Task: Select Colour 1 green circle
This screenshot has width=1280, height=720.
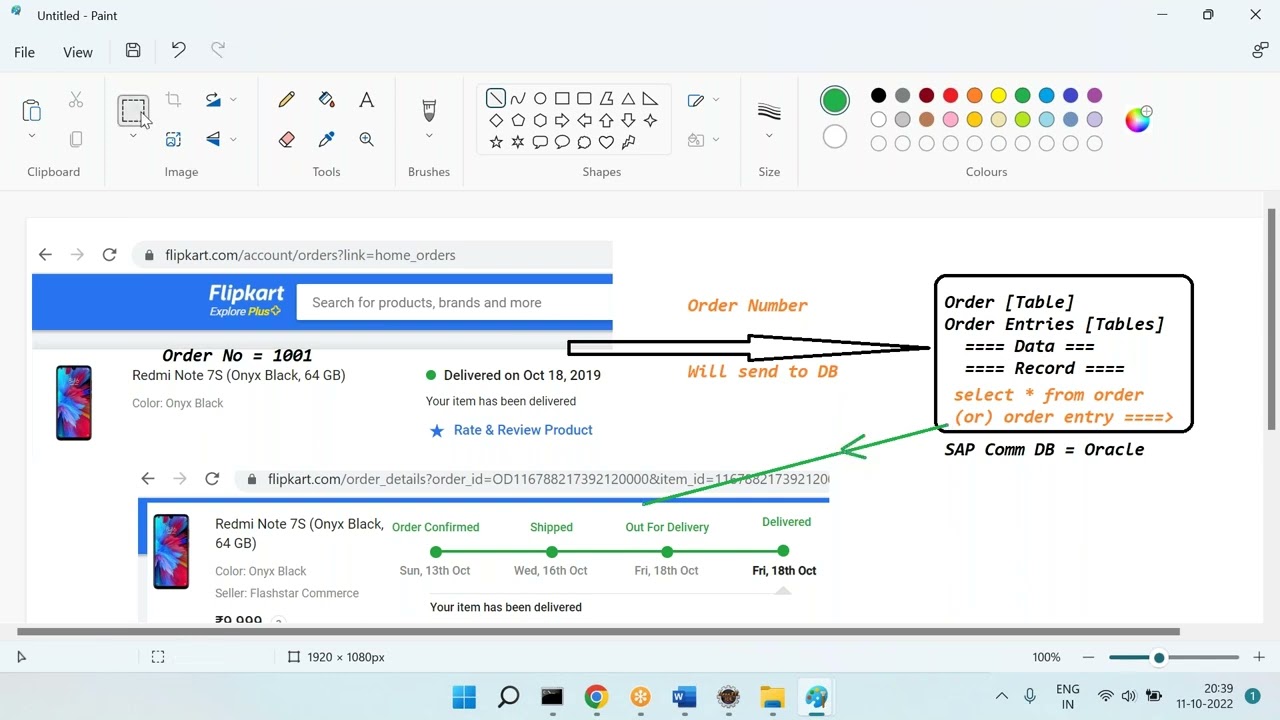Action: pyautogui.click(x=835, y=100)
